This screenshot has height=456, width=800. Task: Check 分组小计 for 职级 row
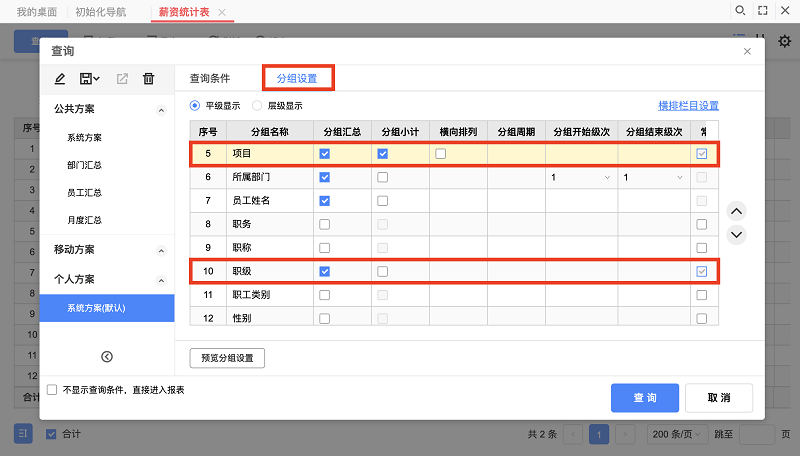point(383,271)
